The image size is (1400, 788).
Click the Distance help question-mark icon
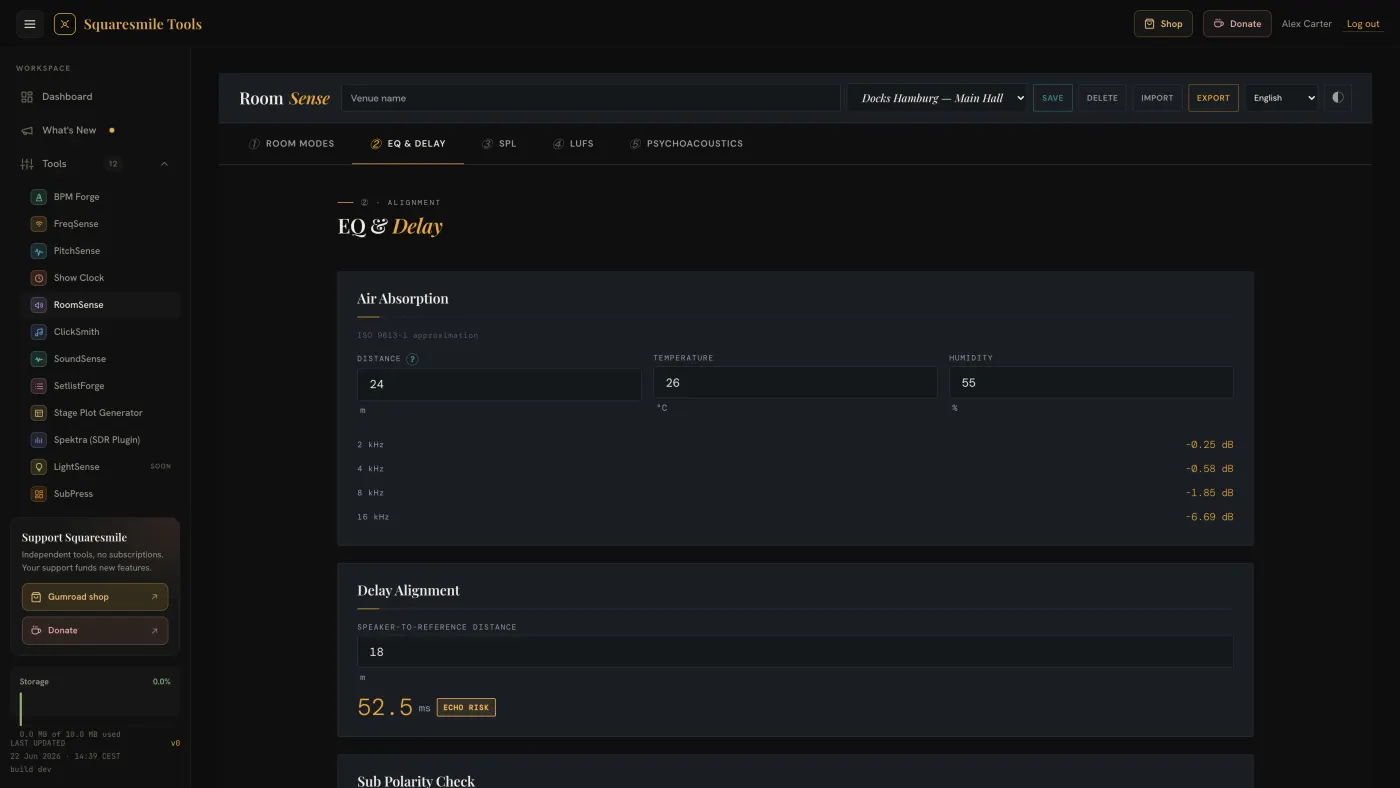412,359
